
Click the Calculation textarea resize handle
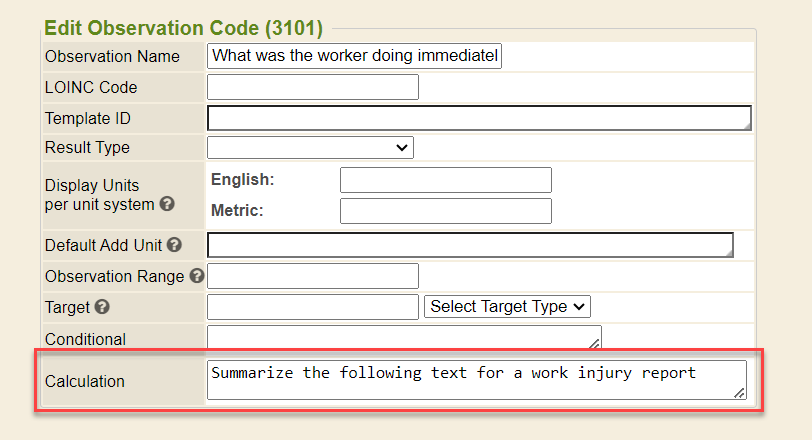coord(740,393)
